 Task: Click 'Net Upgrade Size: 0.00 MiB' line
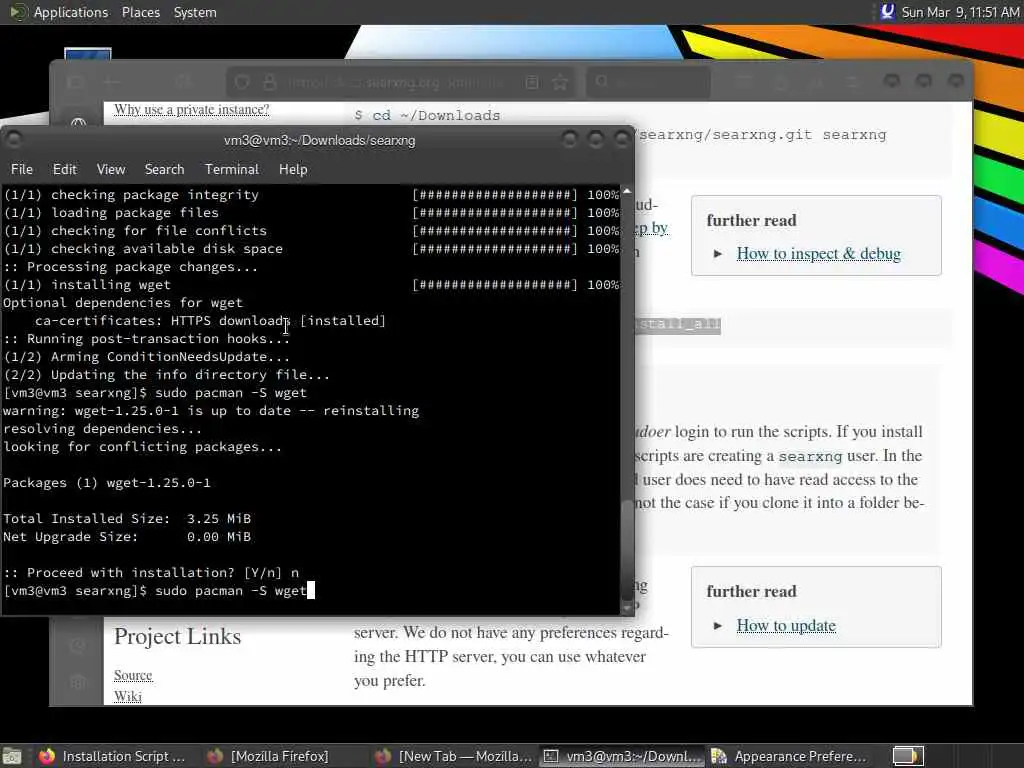click(x=127, y=537)
